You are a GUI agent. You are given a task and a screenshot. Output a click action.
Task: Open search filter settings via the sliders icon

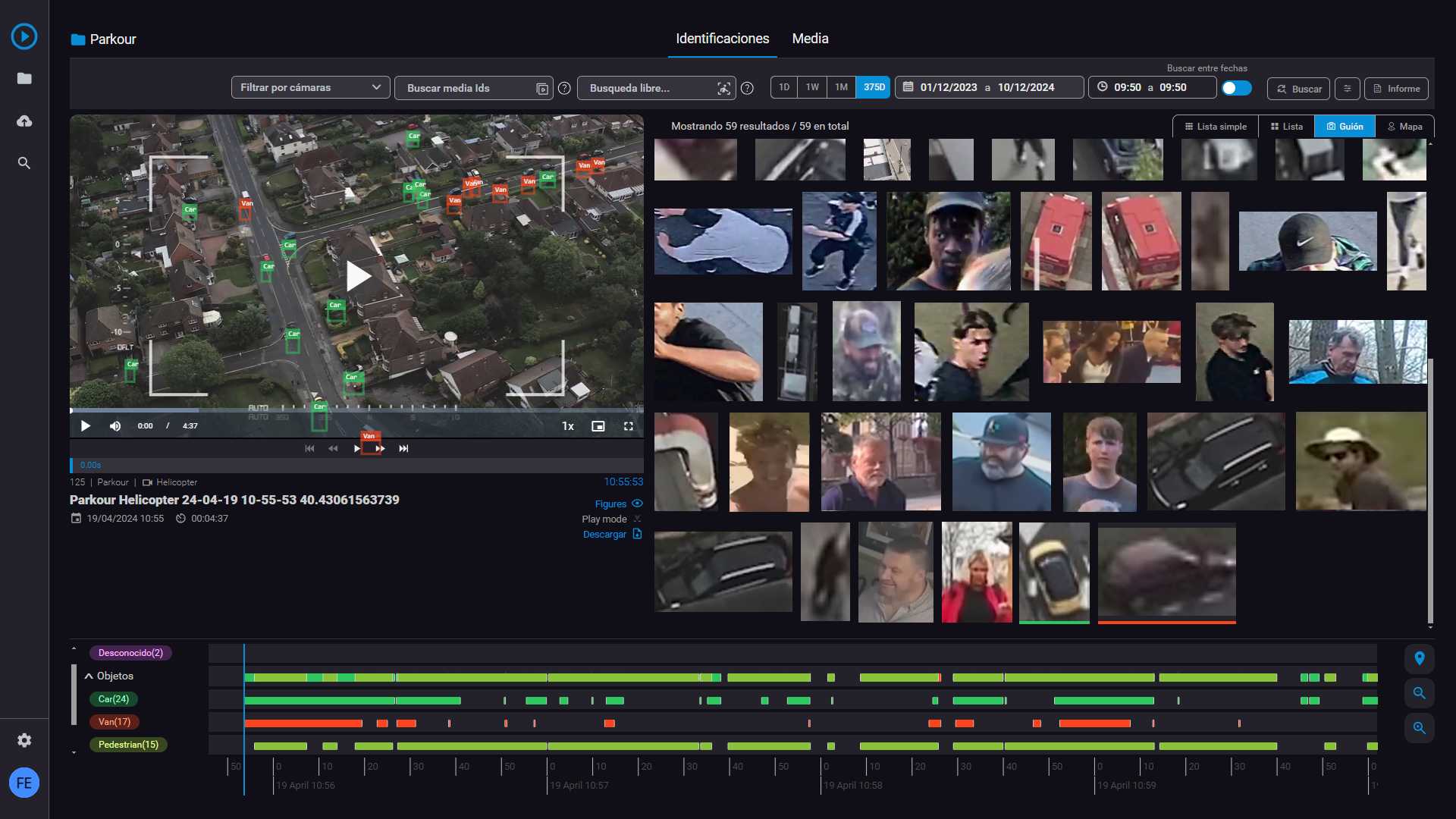pyautogui.click(x=1348, y=89)
